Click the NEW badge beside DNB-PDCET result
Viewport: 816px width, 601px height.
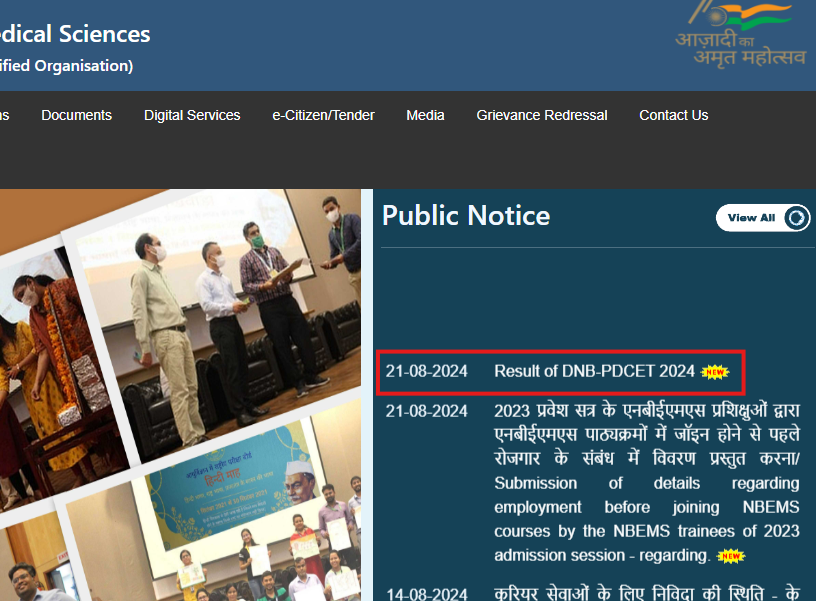point(714,372)
